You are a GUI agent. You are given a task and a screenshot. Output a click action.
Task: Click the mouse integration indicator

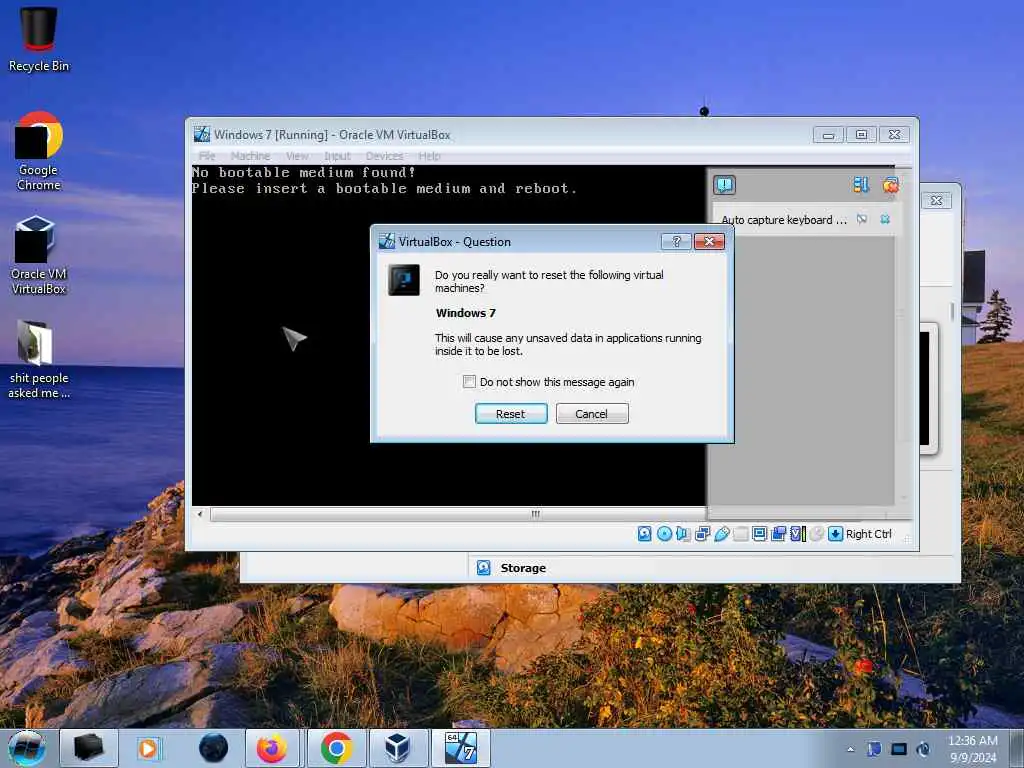pos(816,534)
